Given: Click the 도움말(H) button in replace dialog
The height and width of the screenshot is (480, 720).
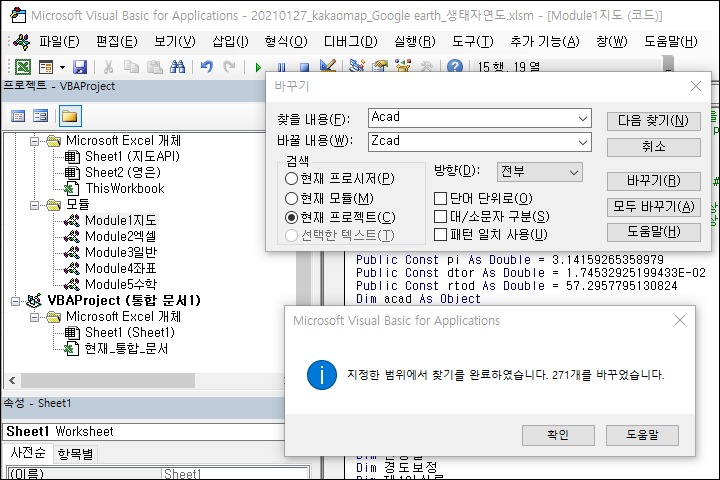Looking at the screenshot, I should (653, 232).
